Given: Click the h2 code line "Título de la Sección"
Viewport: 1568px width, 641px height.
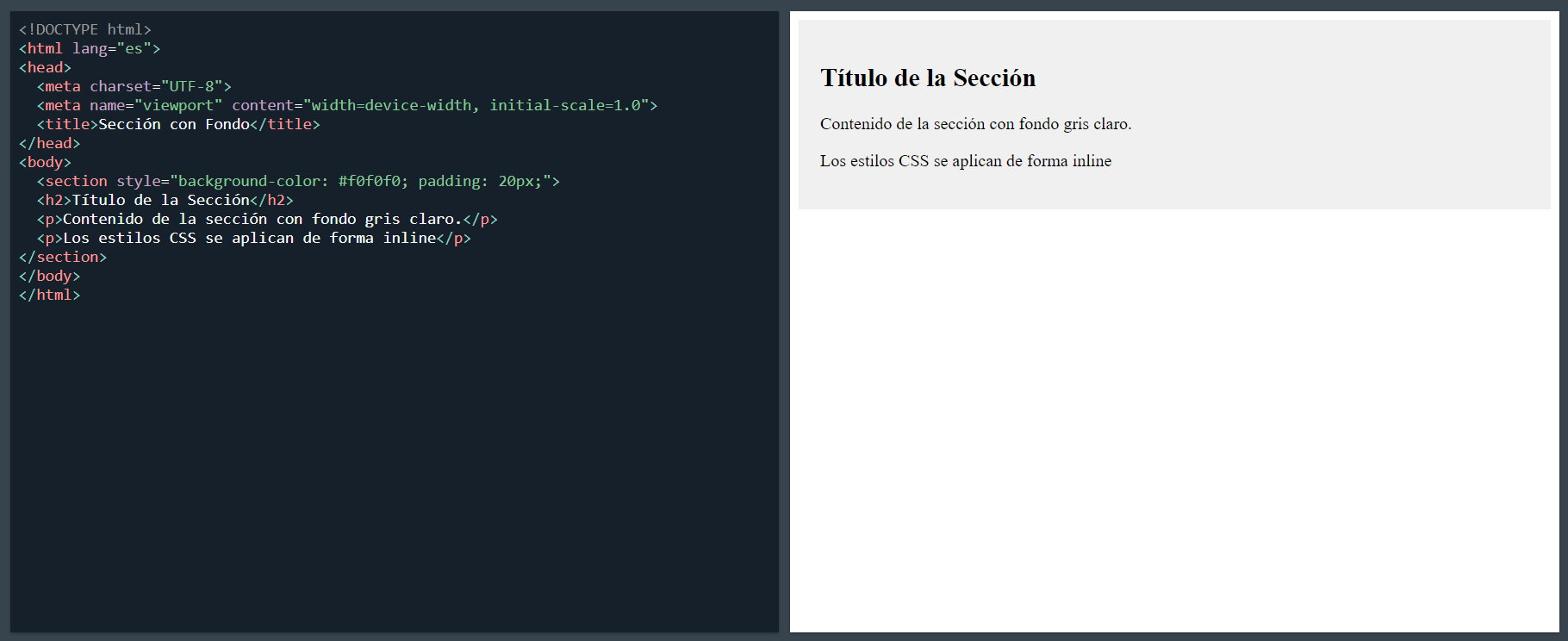Looking at the screenshot, I should point(165,200).
